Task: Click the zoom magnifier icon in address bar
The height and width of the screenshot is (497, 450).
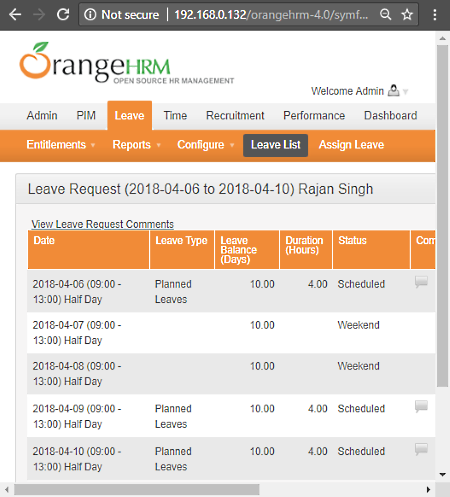Action: (x=386, y=15)
